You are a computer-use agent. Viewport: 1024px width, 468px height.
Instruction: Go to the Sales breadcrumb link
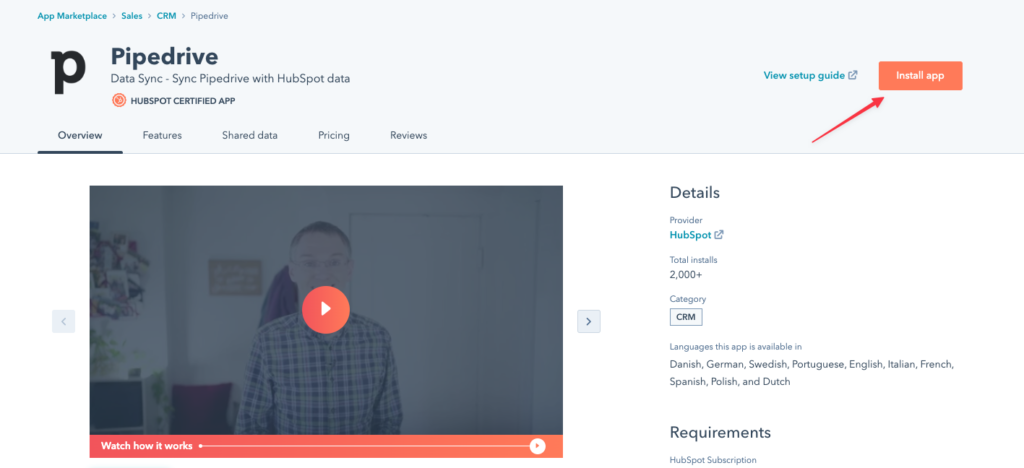(x=131, y=16)
